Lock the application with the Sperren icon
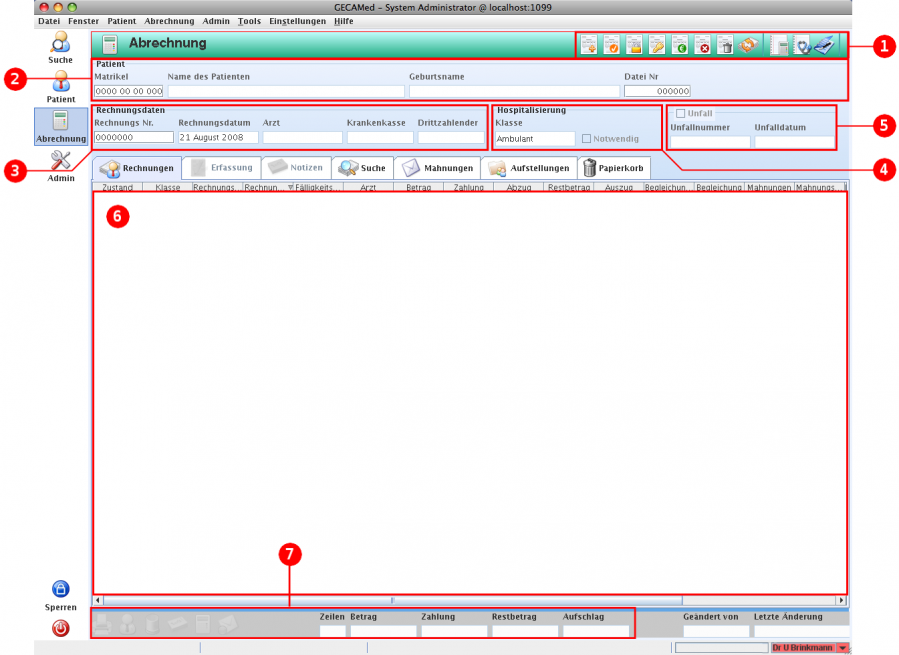 pyautogui.click(x=60, y=588)
